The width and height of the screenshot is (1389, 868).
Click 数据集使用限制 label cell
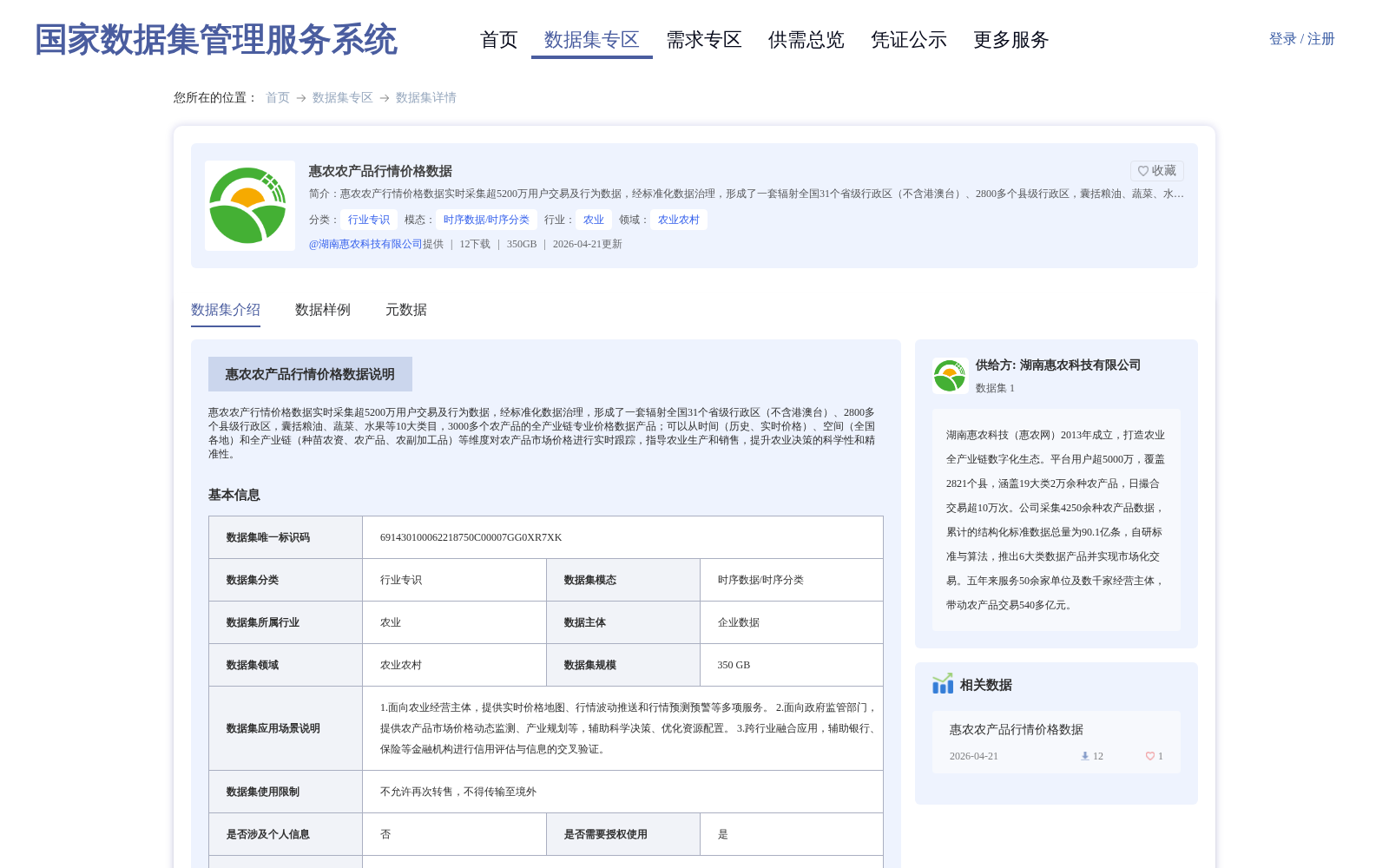tap(286, 792)
